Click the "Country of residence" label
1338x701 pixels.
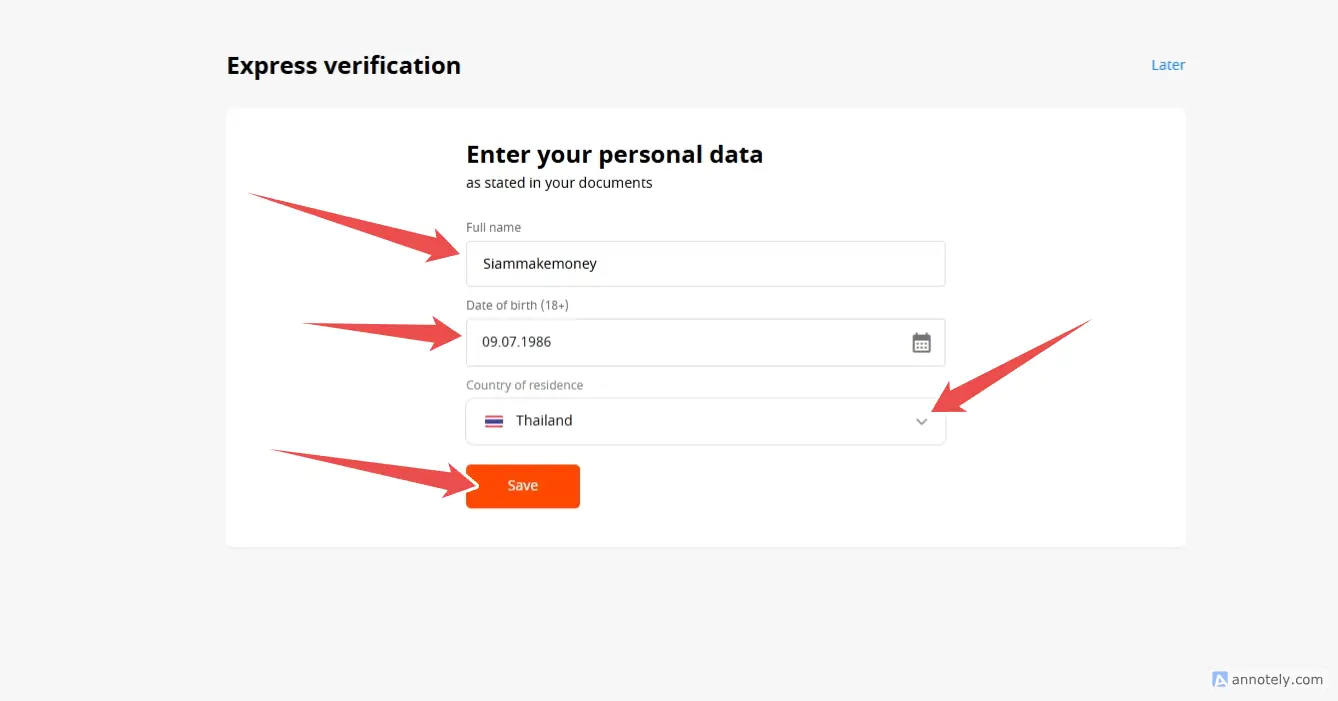[x=524, y=385]
